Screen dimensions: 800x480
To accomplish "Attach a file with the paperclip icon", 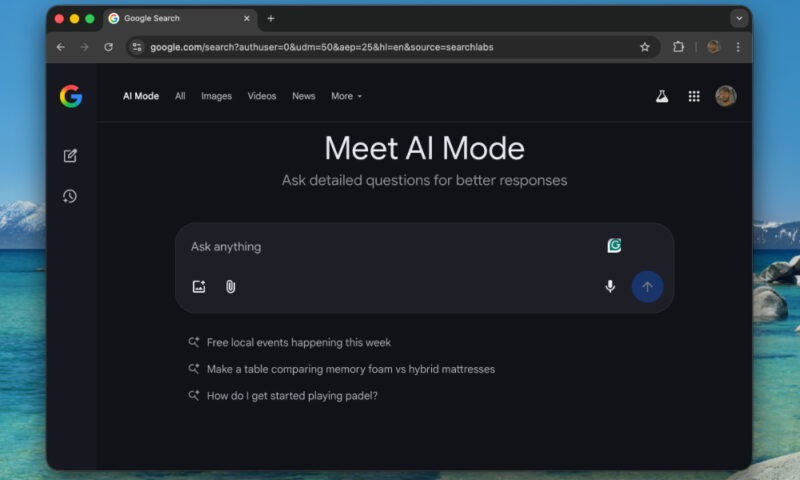I will (x=230, y=287).
